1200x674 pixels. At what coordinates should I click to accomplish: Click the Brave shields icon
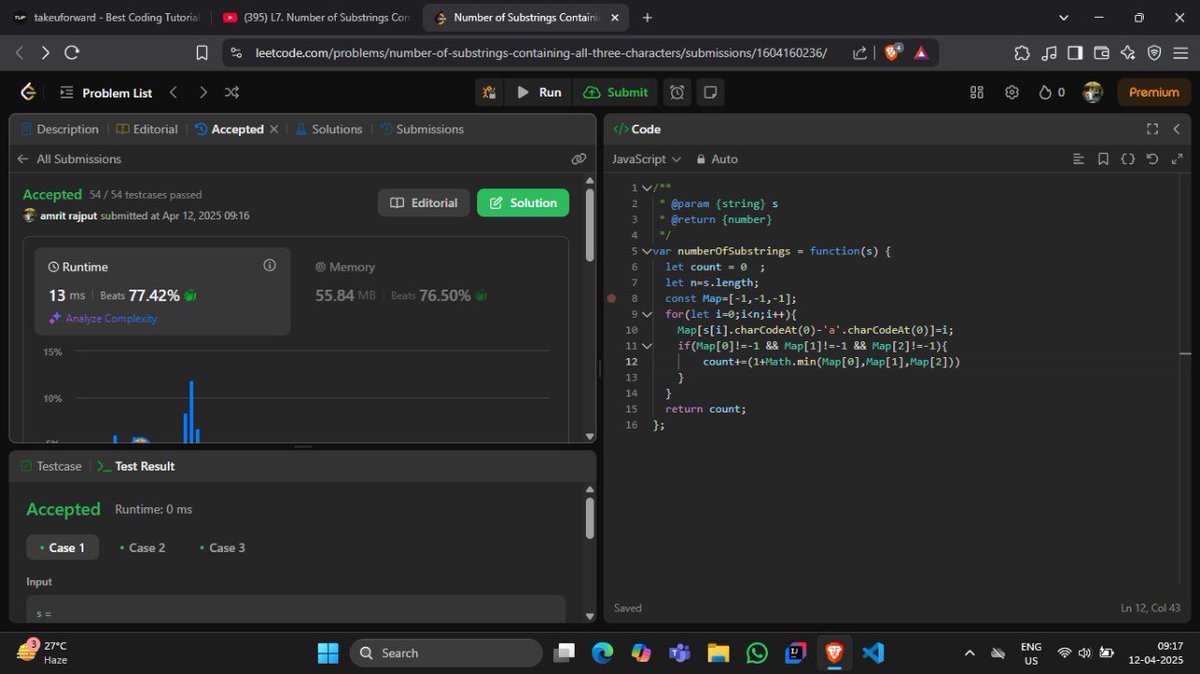pos(892,53)
